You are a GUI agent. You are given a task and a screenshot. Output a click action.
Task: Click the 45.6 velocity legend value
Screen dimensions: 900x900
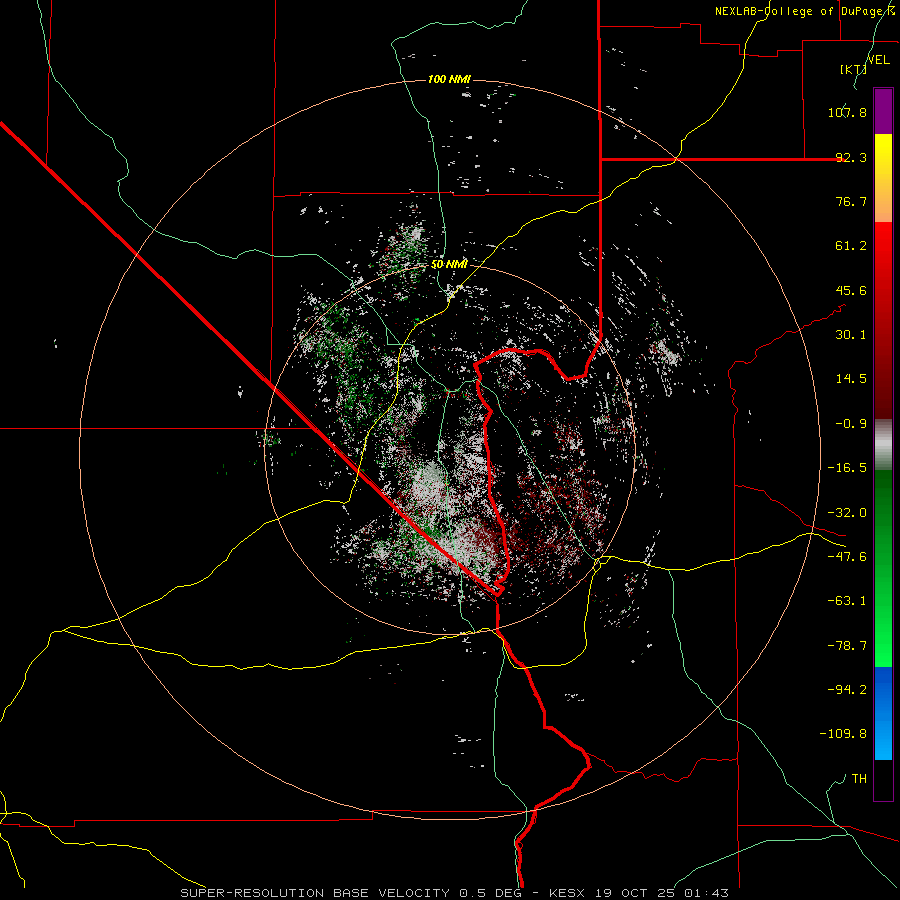[851, 290]
